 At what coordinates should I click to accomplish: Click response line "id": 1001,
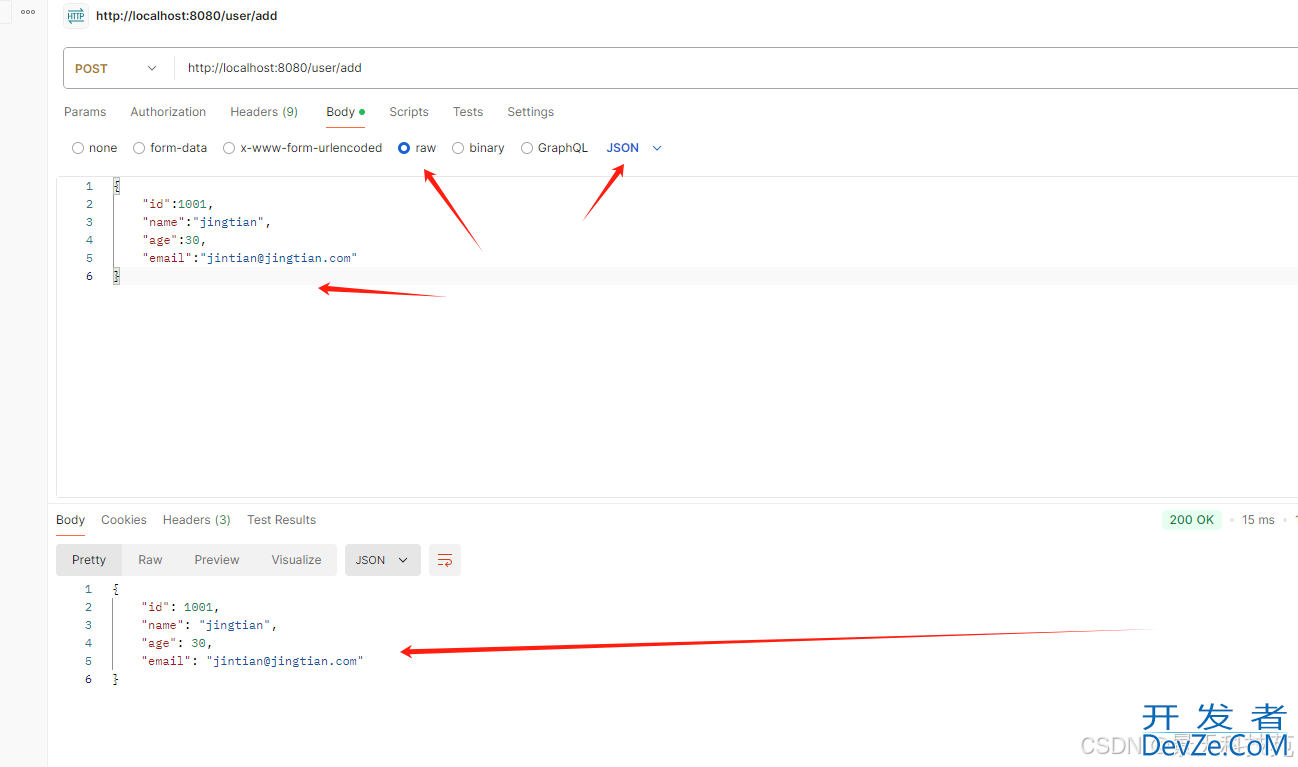180,607
